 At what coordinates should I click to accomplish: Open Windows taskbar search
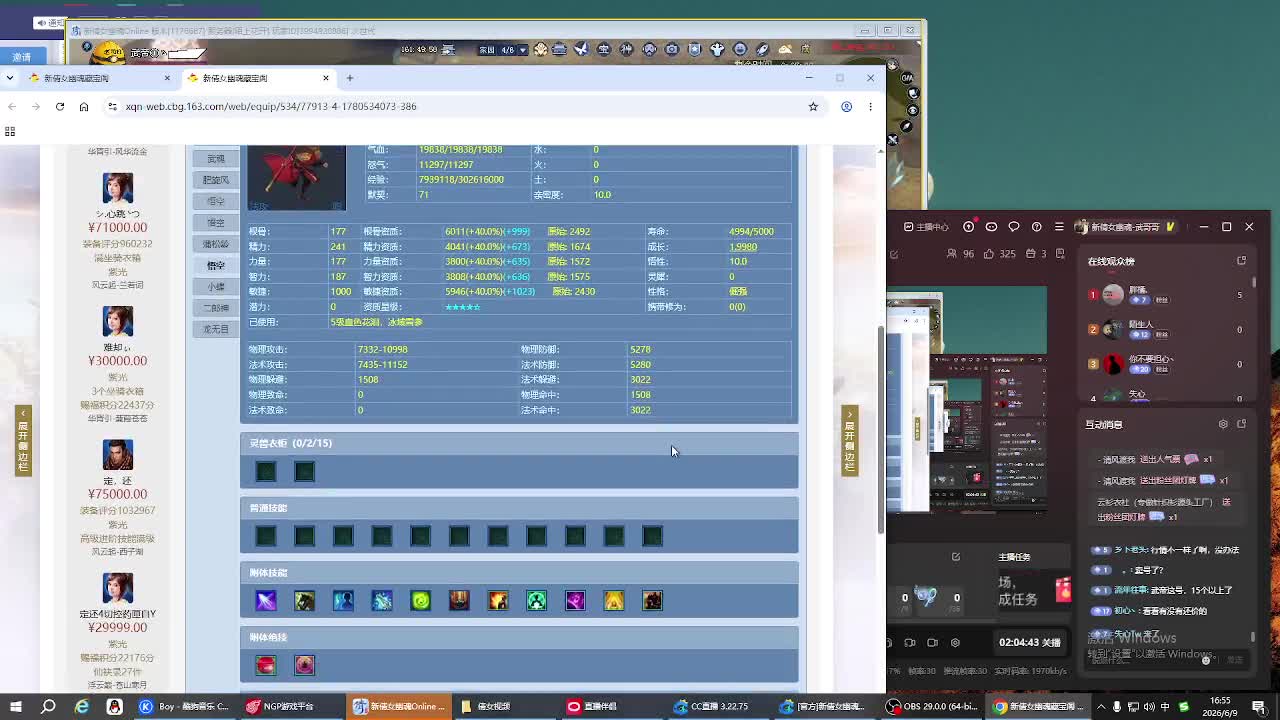48,706
